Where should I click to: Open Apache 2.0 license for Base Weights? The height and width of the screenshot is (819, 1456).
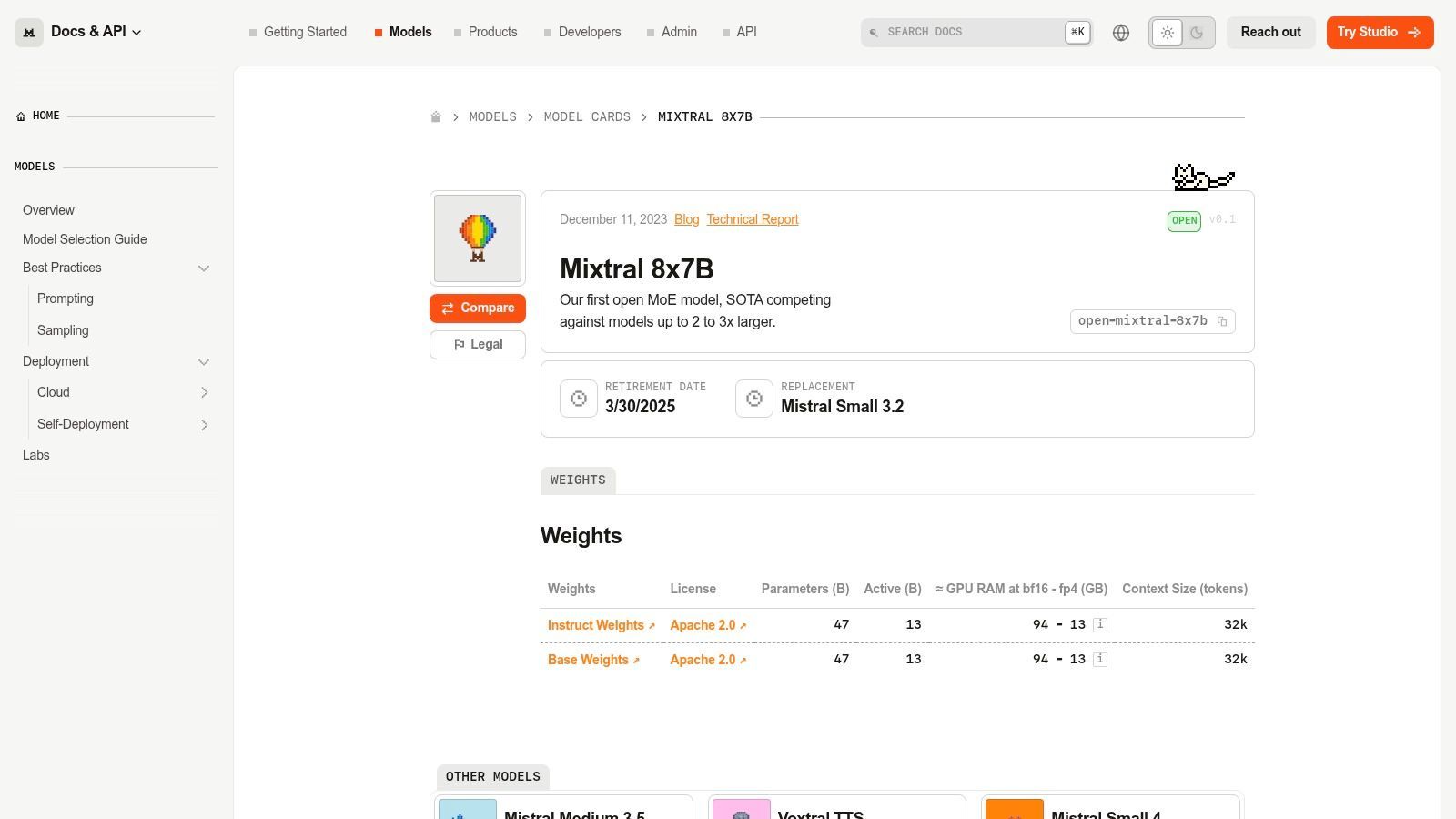pos(708,660)
